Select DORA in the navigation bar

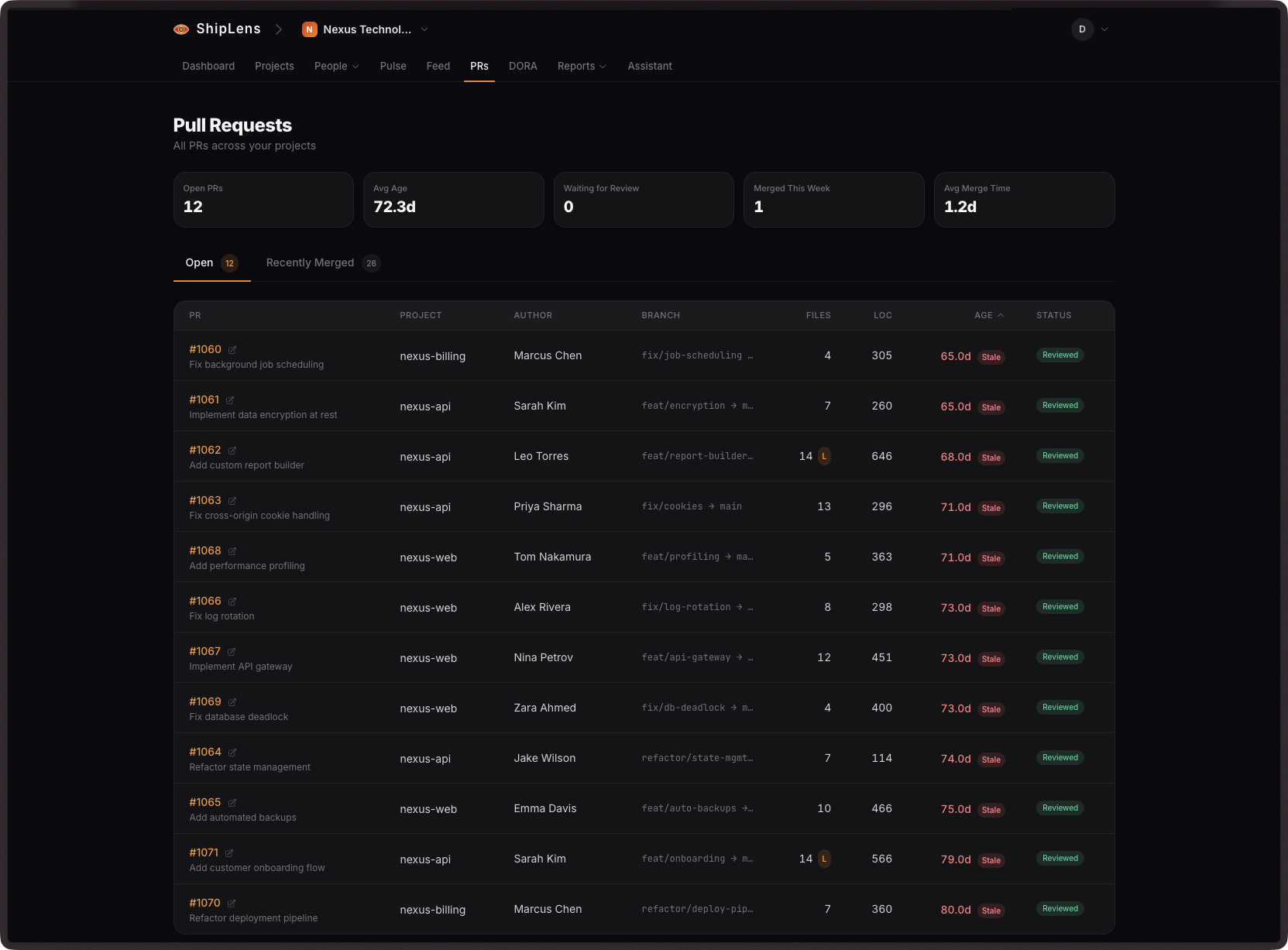point(523,66)
